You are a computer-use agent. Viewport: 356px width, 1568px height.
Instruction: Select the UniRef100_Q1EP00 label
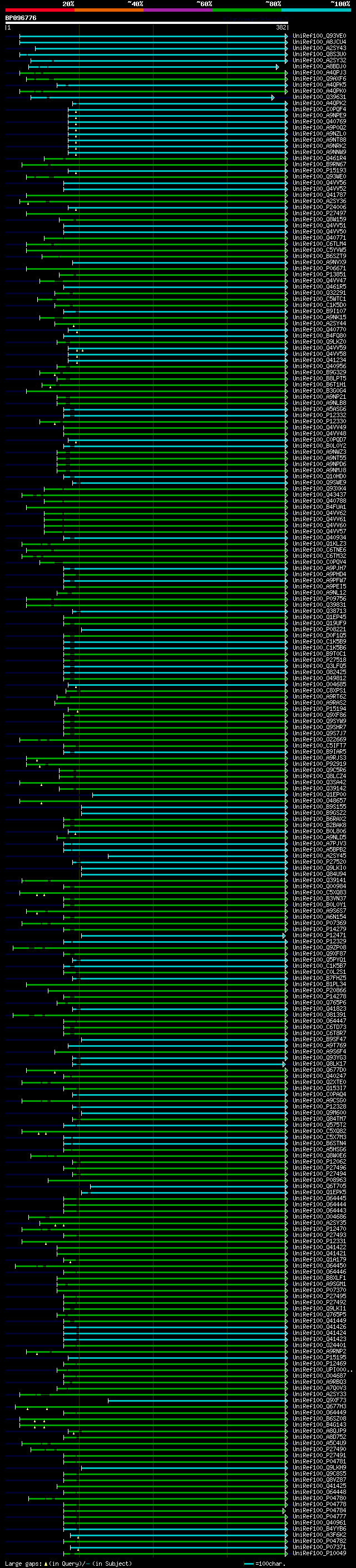(x=319, y=794)
